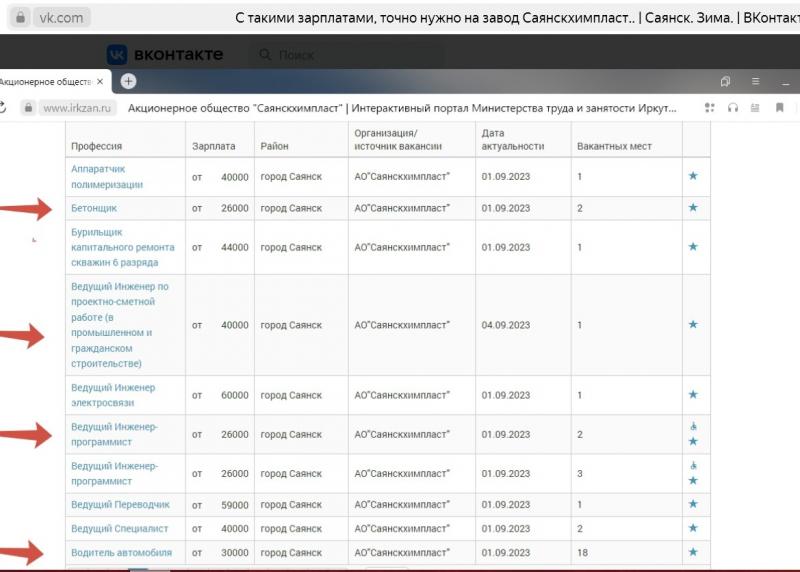The width and height of the screenshot is (800, 572).
Task: Click the Вакантных мест column header
Action: 614,146
